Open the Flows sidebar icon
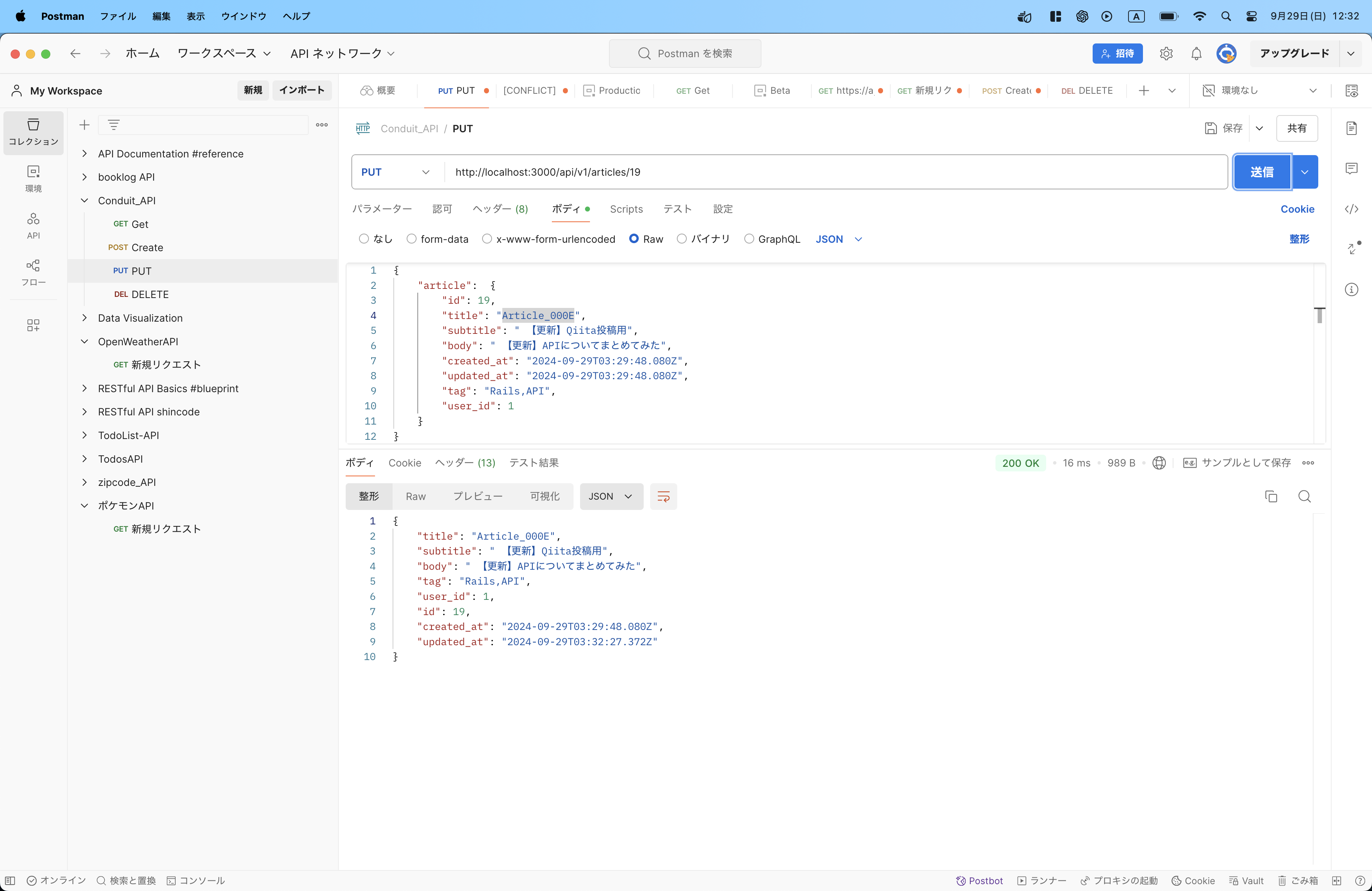Screen dimensions: 1372x891 [x=34, y=272]
